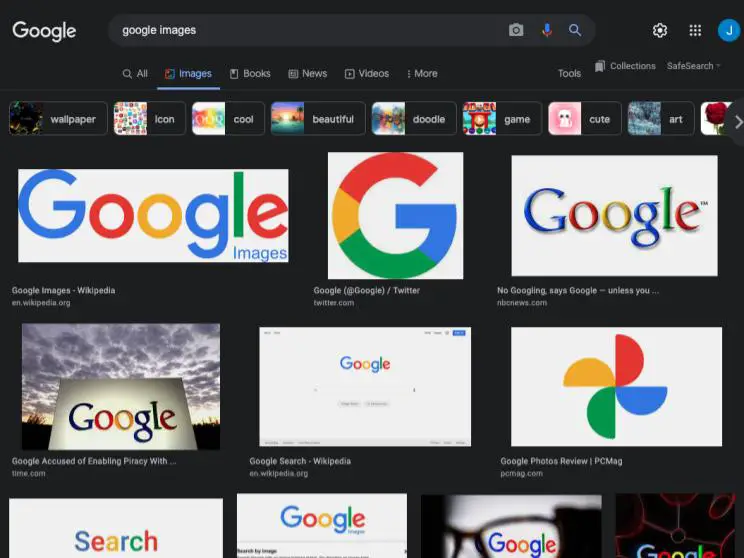The image size is (744, 558).
Task: Apply the doodle filter chip
Action: (414, 119)
